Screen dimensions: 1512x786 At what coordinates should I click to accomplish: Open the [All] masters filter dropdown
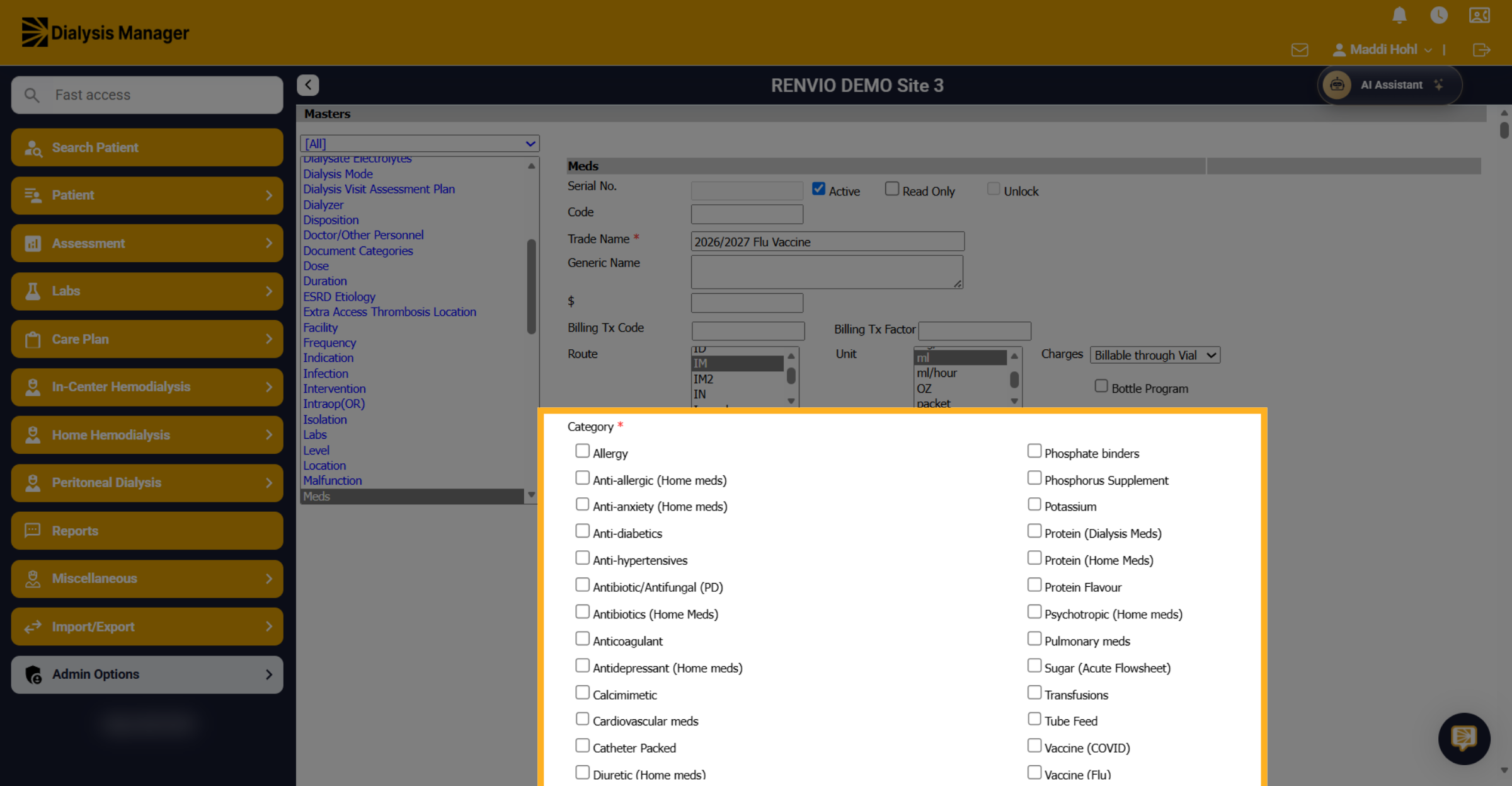[x=420, y=144]
